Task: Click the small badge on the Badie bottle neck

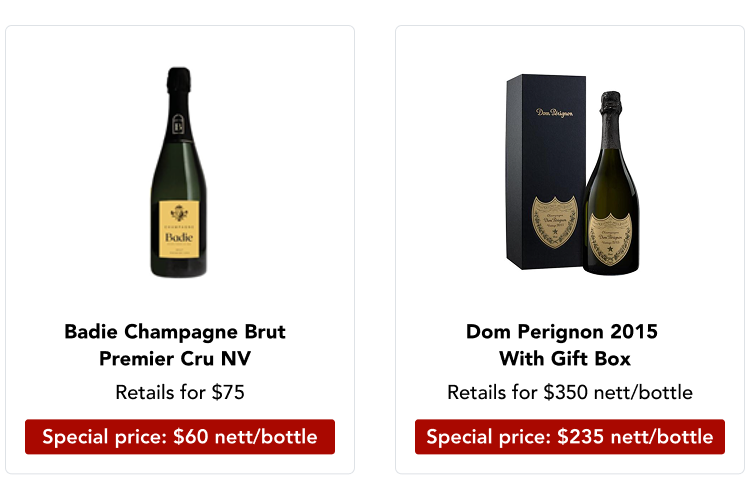Action: (180, 125)
